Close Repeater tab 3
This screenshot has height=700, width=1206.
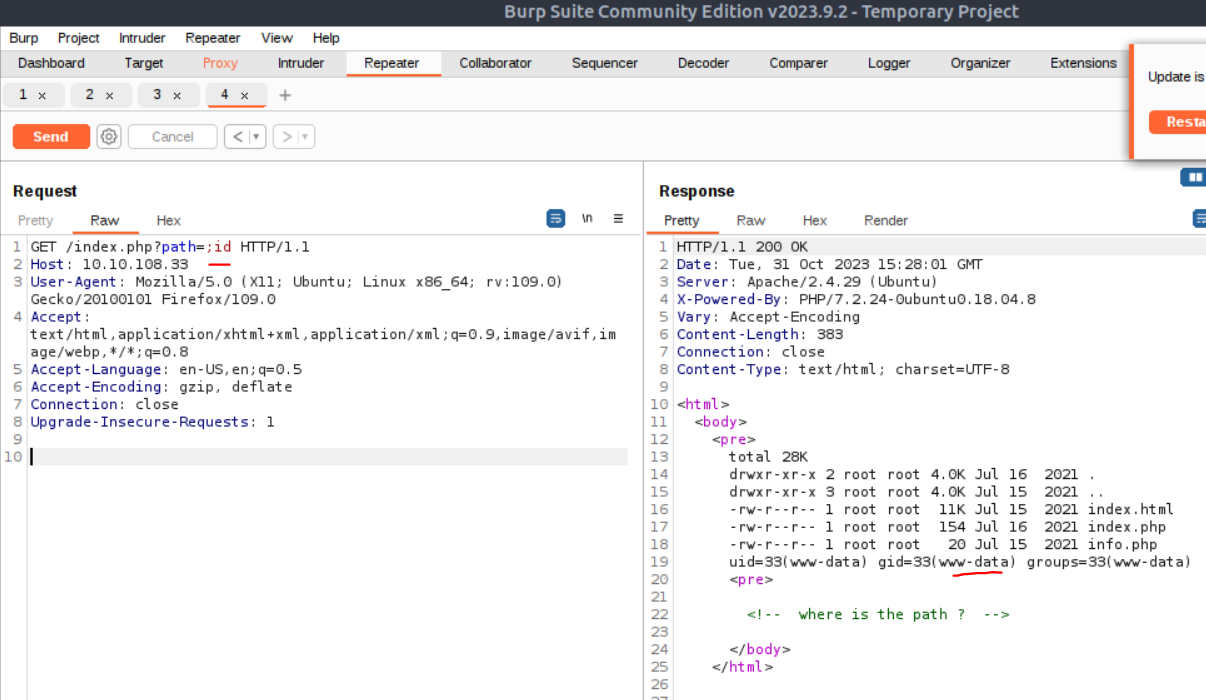coord(177,96)
